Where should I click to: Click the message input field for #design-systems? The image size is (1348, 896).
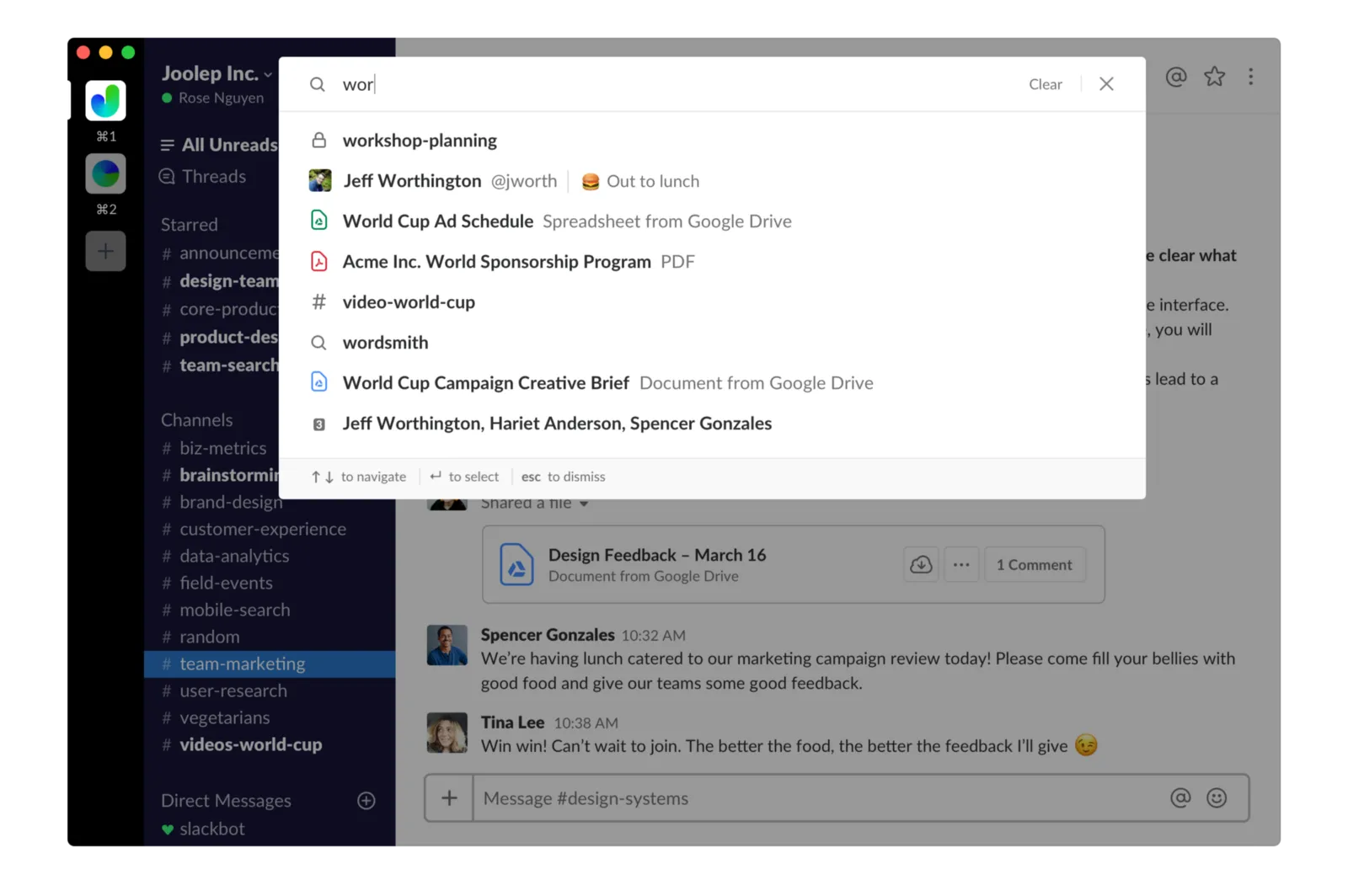(x=758, y=797)
